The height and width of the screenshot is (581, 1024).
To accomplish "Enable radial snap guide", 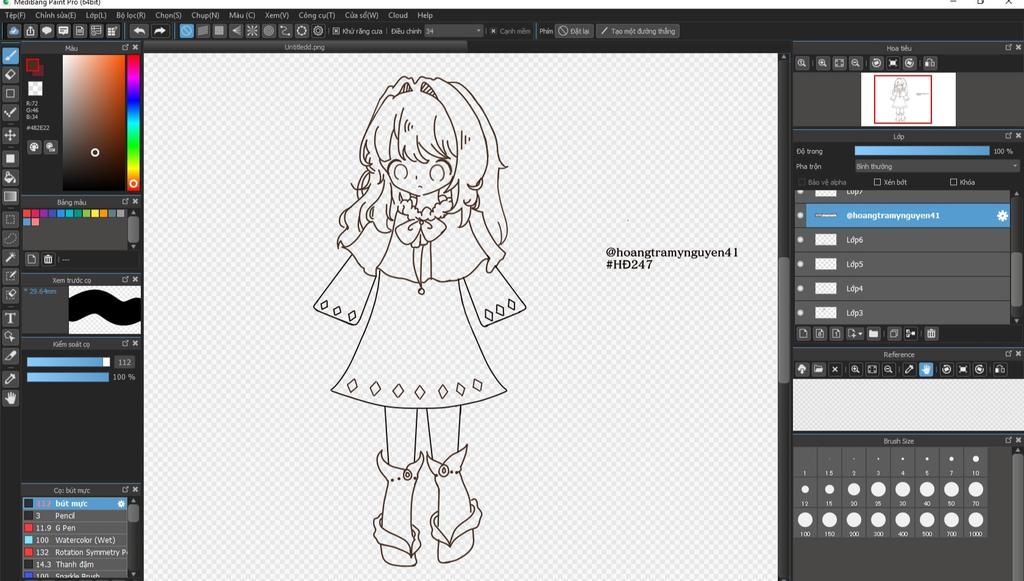I will 252,31.
